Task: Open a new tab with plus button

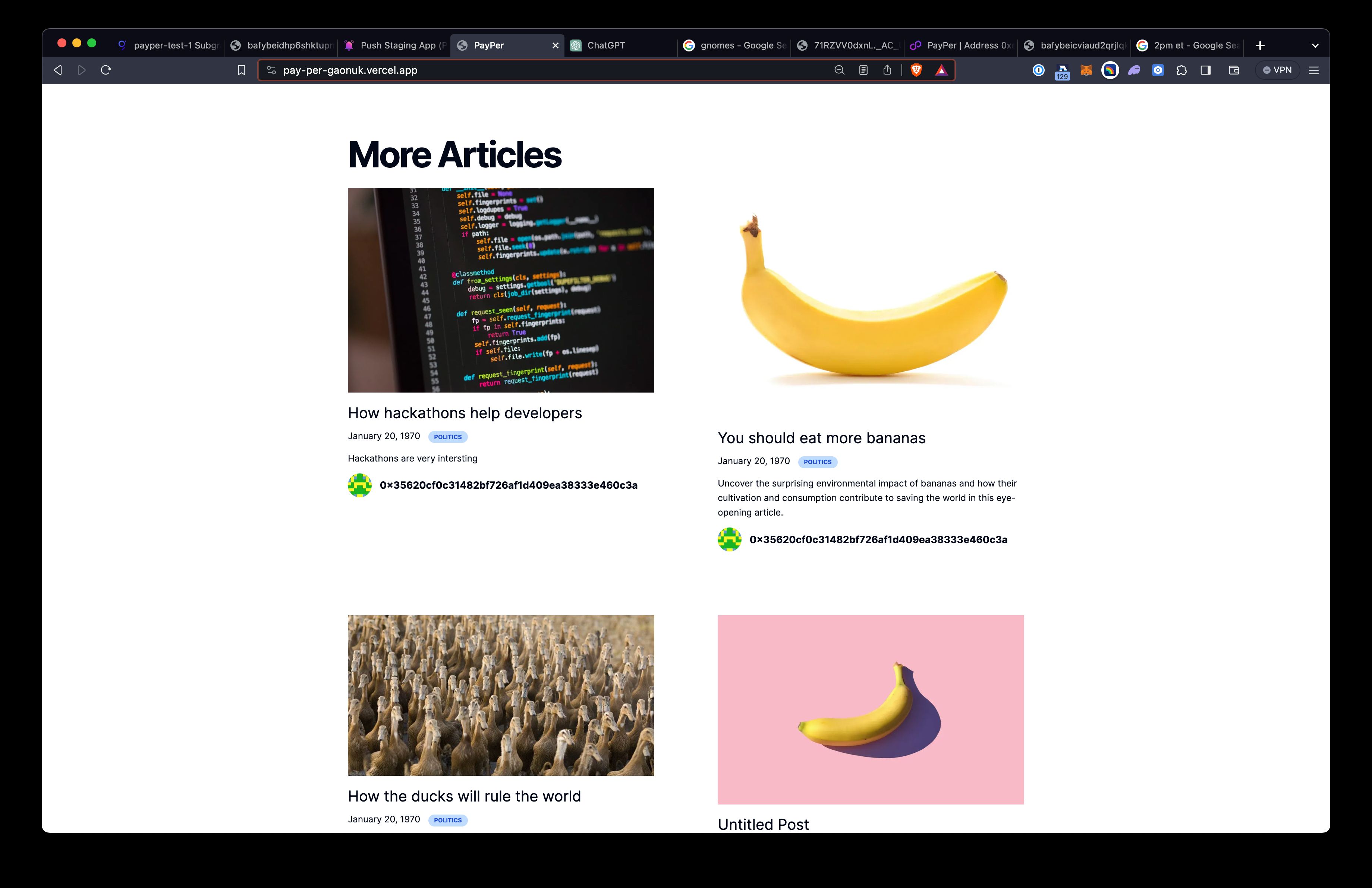Action: point(1260,45)
